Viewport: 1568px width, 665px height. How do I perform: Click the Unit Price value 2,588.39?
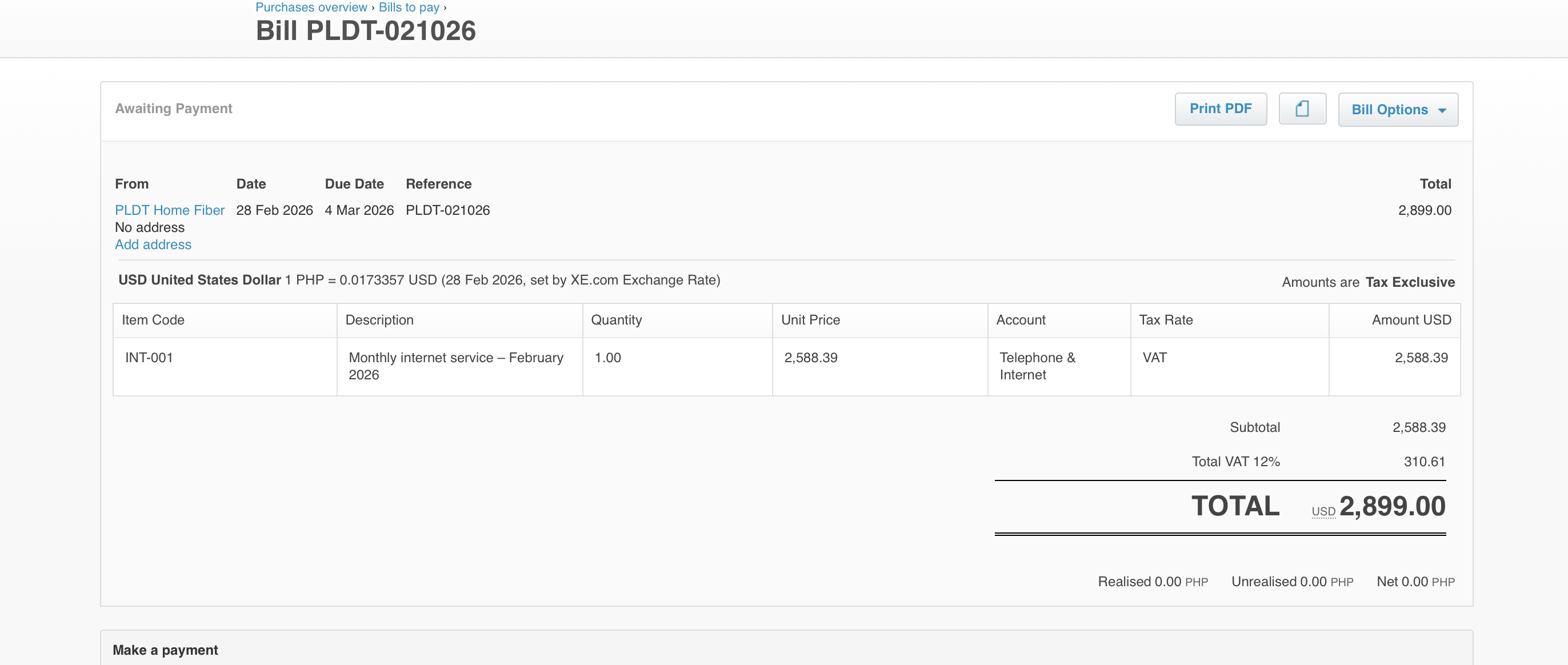810,358
